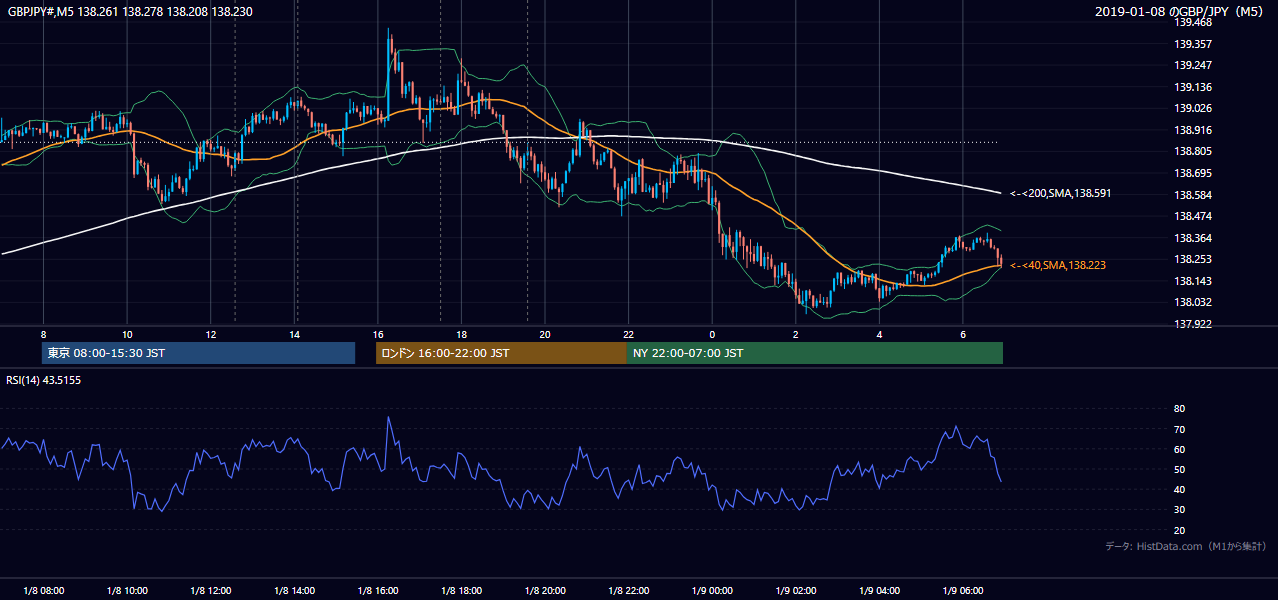Click price axis label 138.032
Screen dimensions: 1278x600
1193,302
